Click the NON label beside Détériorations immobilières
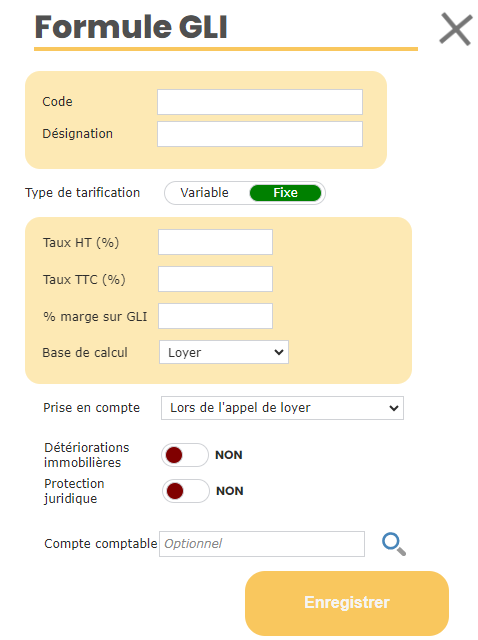This screenshot has height=640, width=478. pos(229,455)
